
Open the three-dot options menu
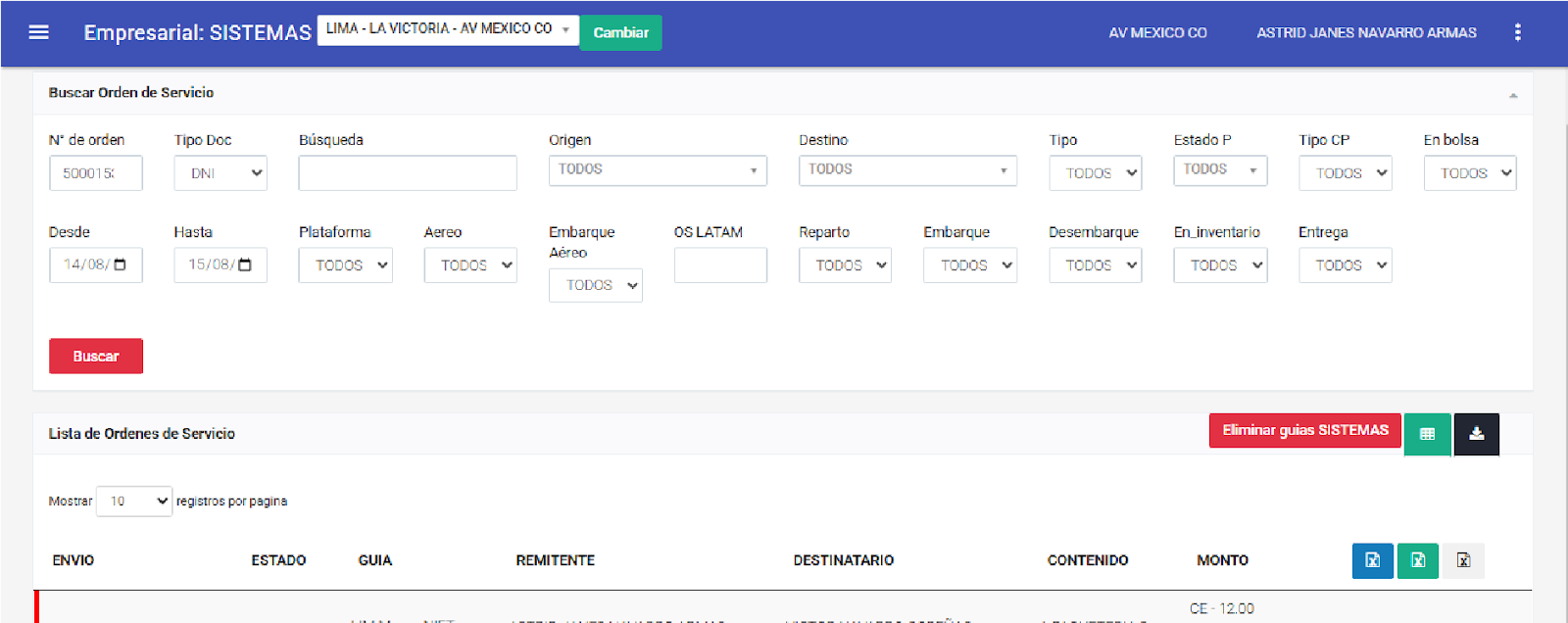1517,32
